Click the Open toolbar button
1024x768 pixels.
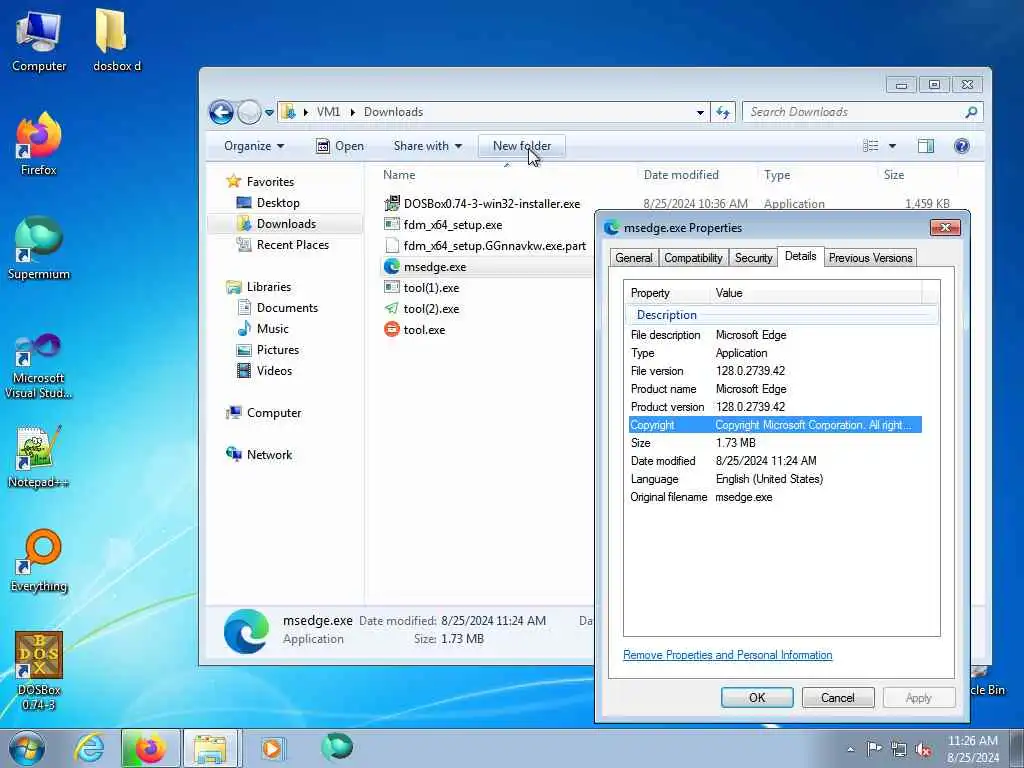(340, 146)
